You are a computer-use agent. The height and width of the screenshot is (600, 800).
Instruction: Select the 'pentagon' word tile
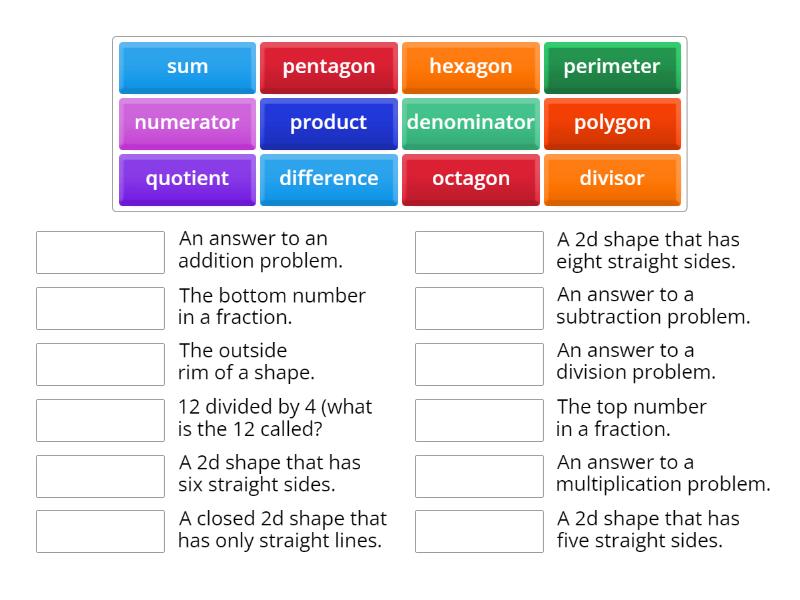[328, 67]
